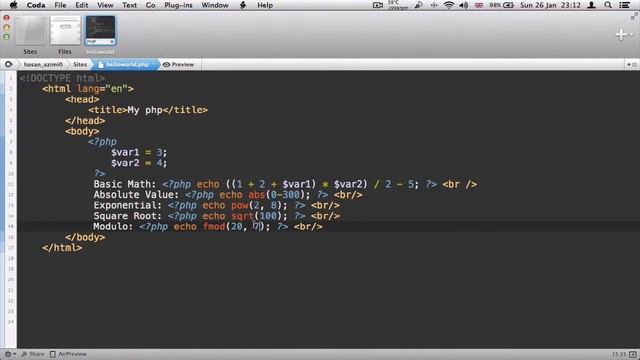Click the Absolute Value code line
The width and height of the screenshot is (640, 360).
pos(228,195)
